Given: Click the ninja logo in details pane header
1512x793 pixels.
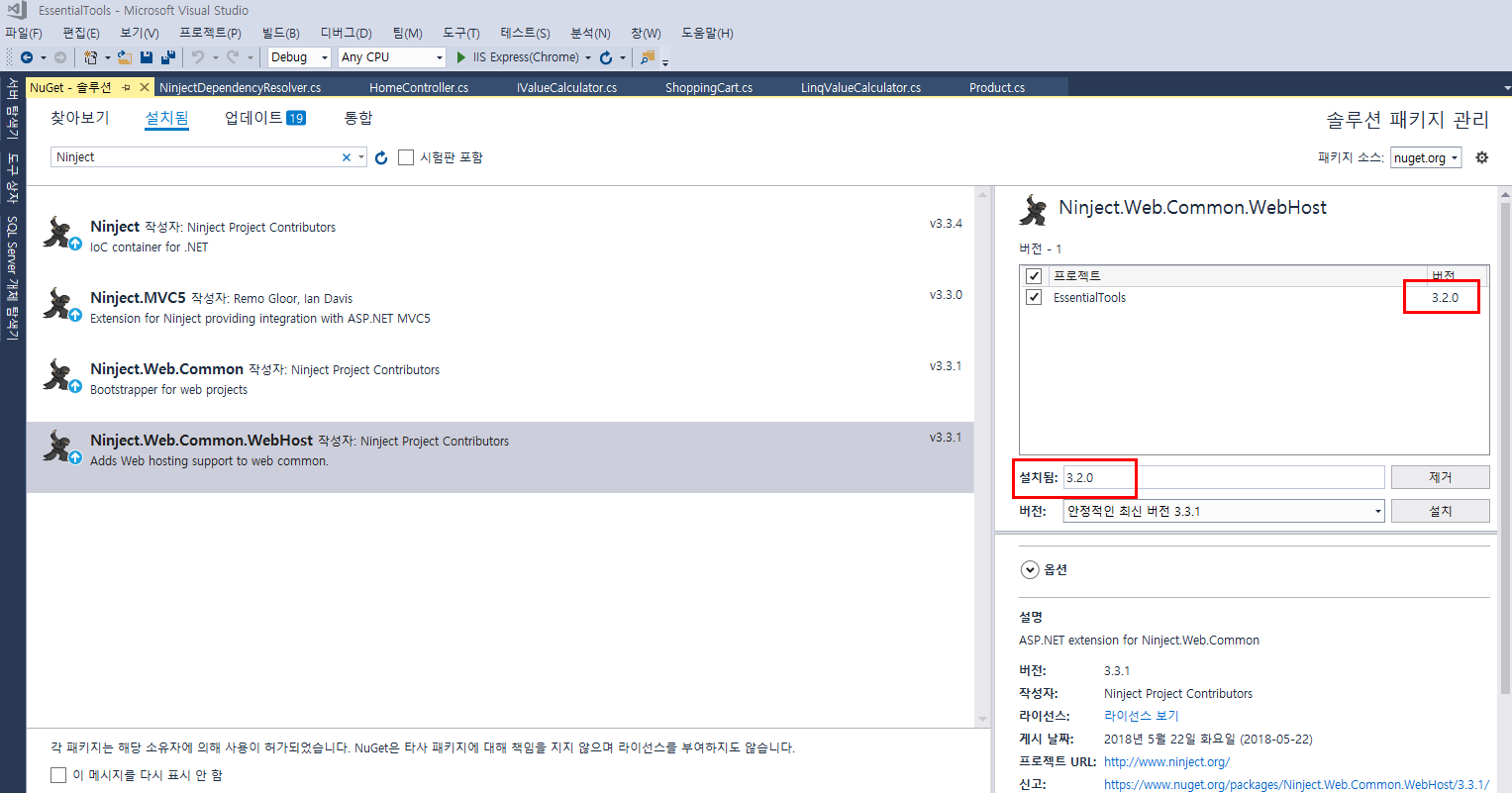Looking at the screenshot, I should 1034,209.
